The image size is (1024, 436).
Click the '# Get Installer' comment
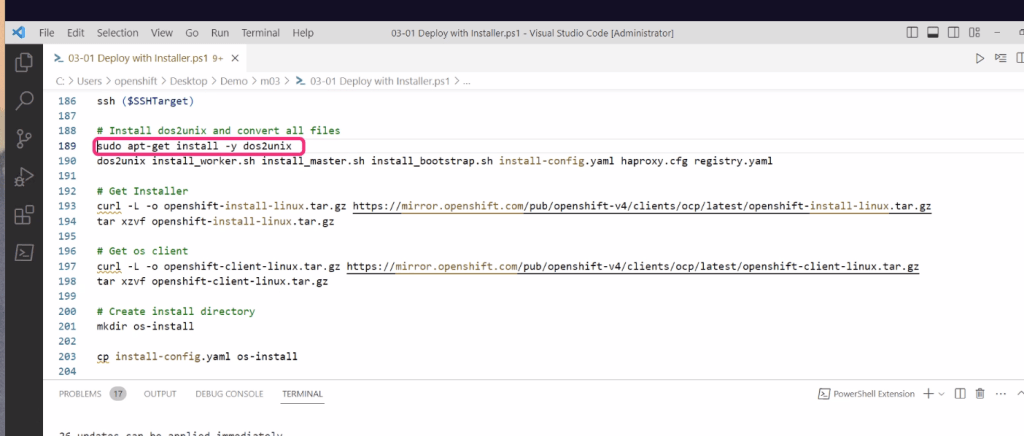142,191
